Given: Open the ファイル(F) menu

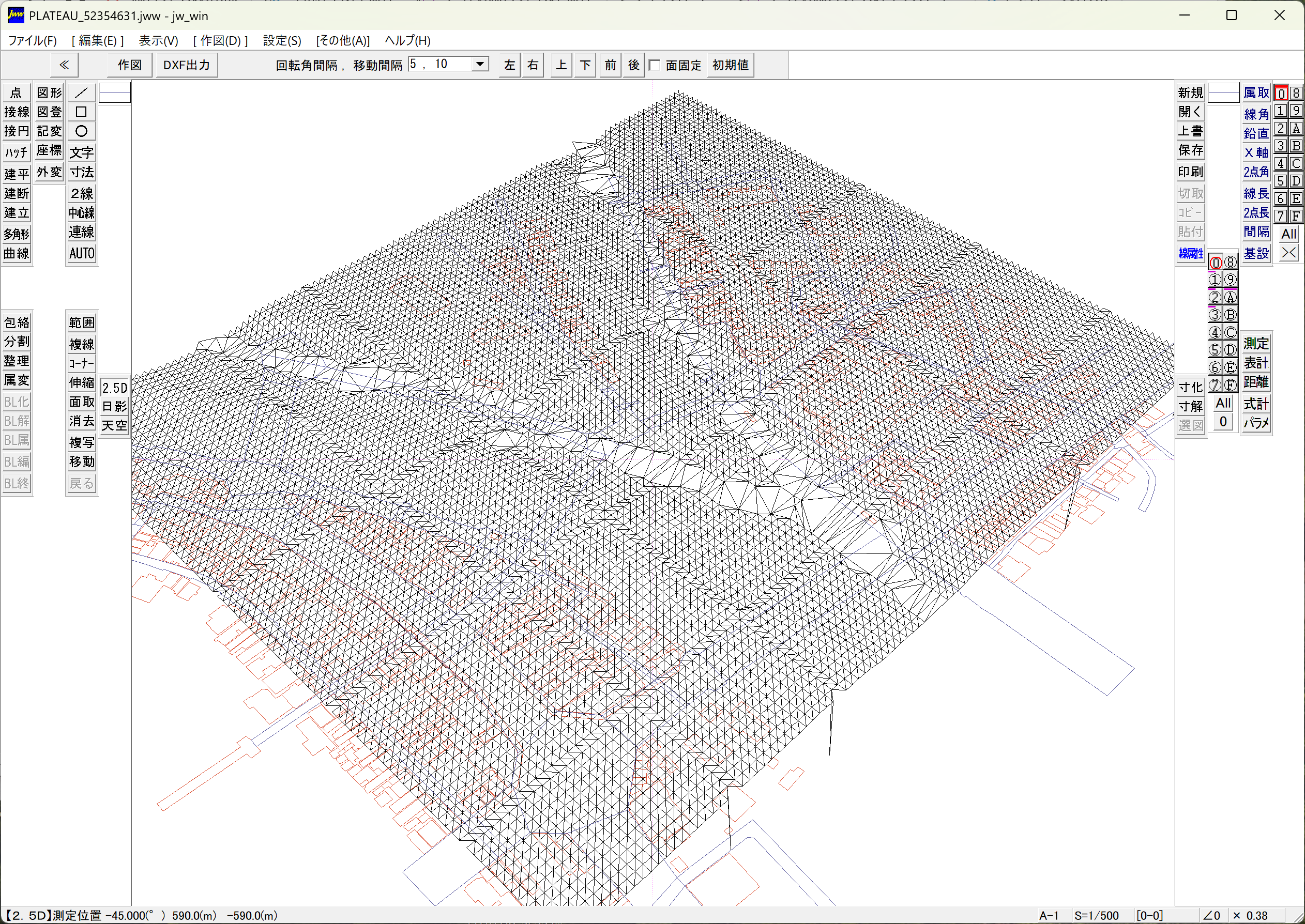Looking at the screenshot, I should click(33, 40).
